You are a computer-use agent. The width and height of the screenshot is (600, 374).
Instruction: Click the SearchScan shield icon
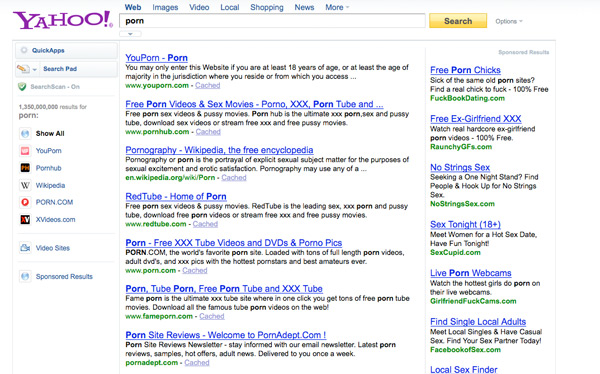pos(22,87)
